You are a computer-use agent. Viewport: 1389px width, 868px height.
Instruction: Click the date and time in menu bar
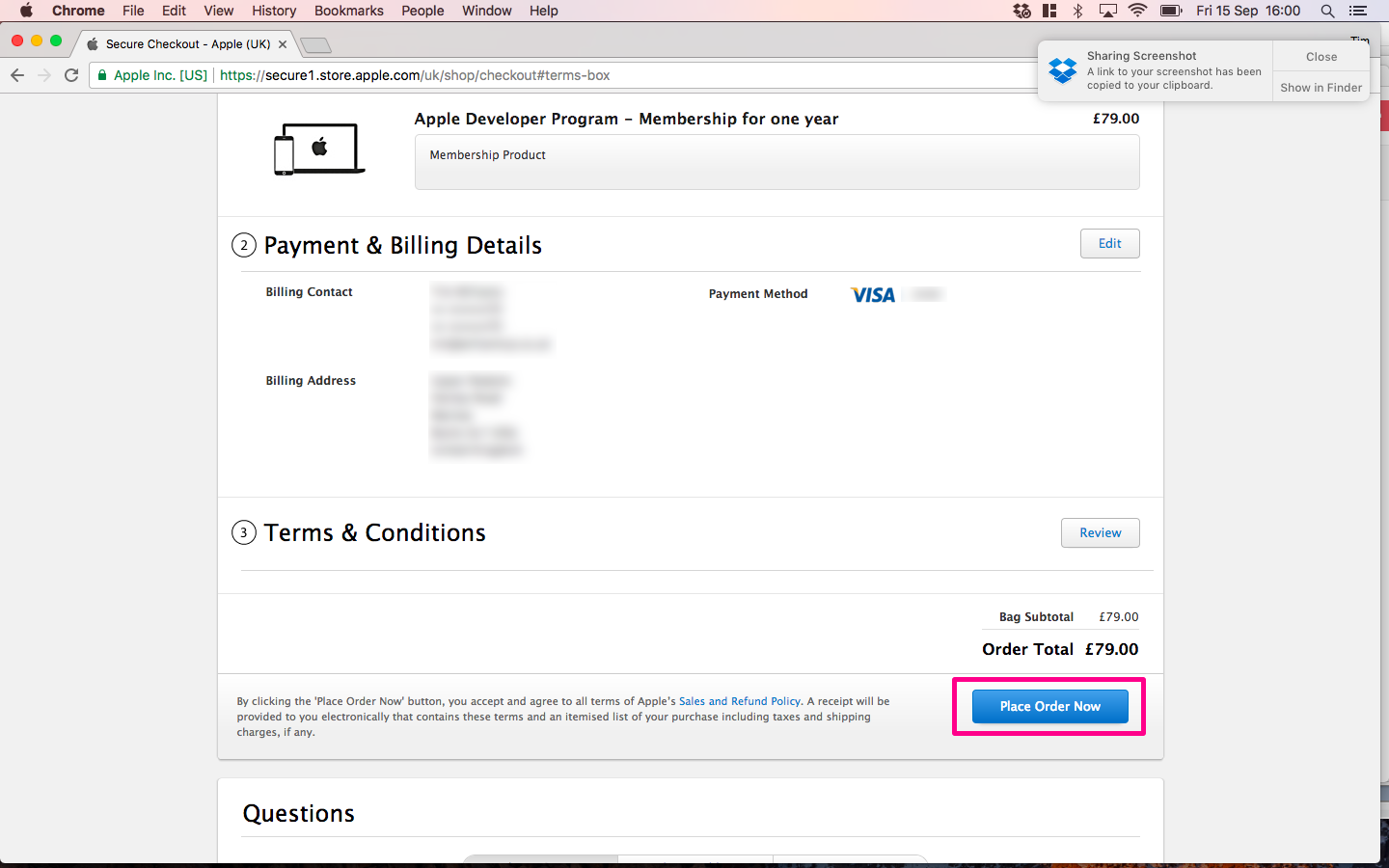tap(1248, 11)
